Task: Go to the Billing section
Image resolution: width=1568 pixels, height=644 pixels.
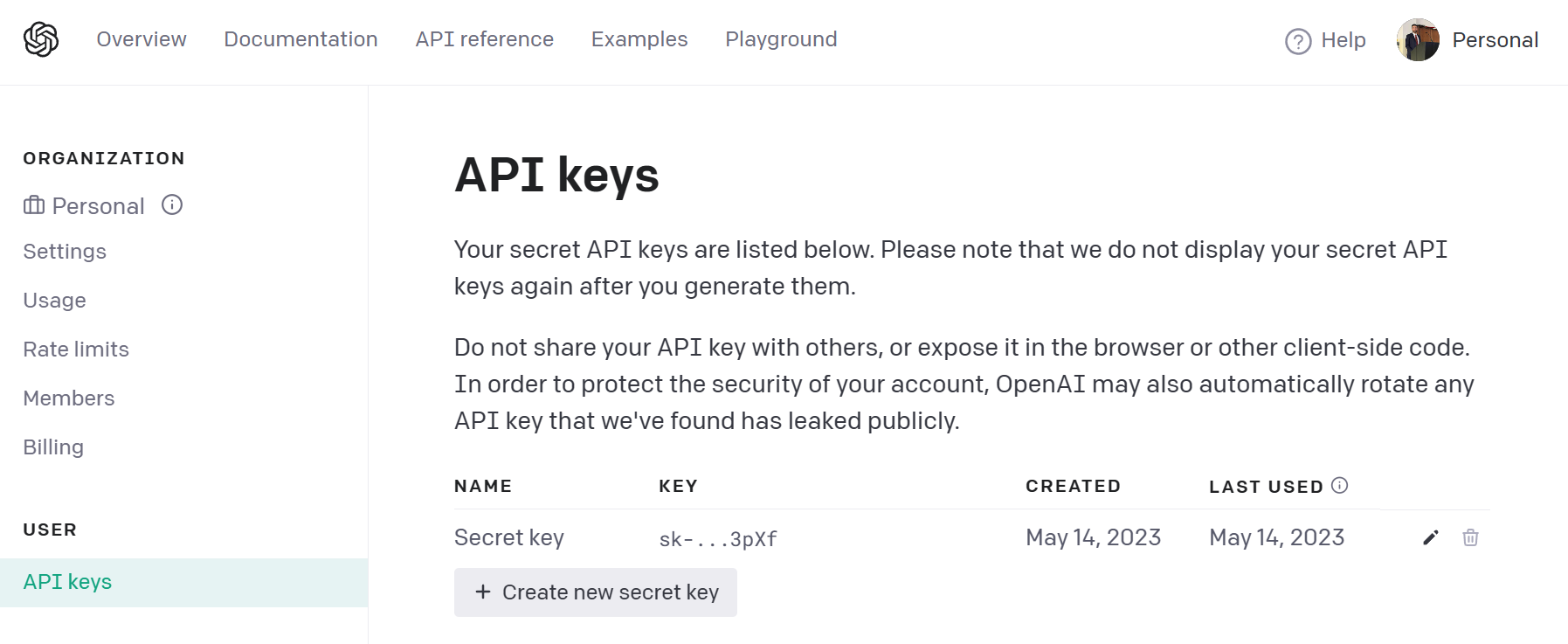Action: [x=53, y=447]
